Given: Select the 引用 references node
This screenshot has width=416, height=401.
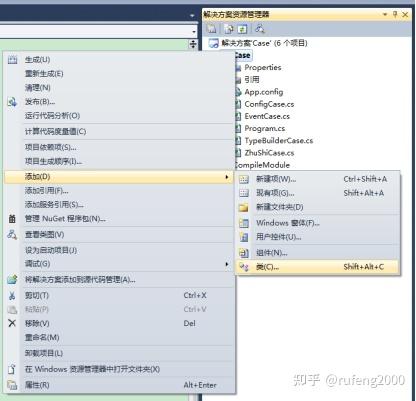Looking at the screenshot, I should pyautogui.click(x=252, y=80).
